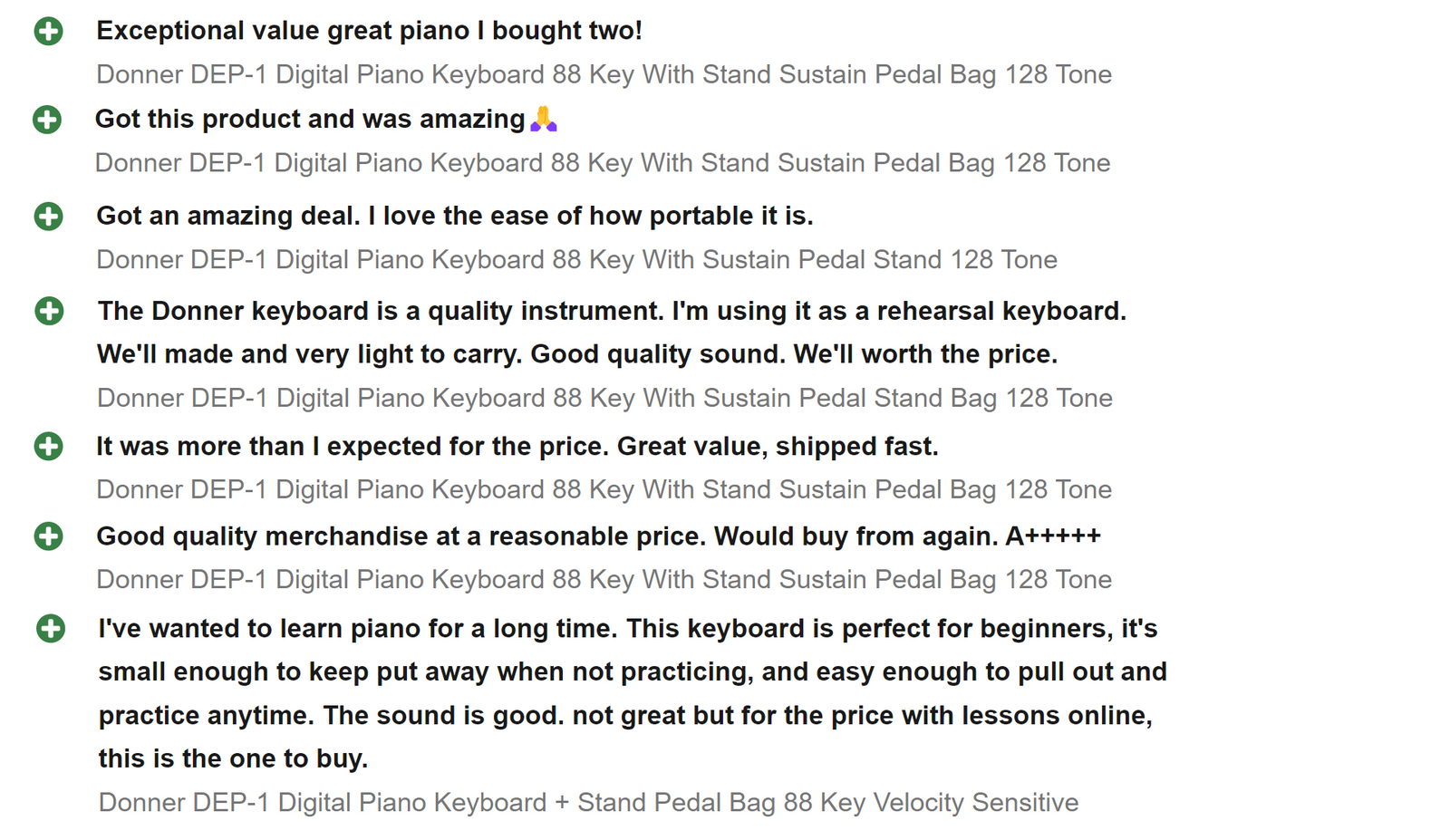Click positive feedback icon next to "Got this product"
This screenshot has width=1450, height=840.
click(47, 120)
